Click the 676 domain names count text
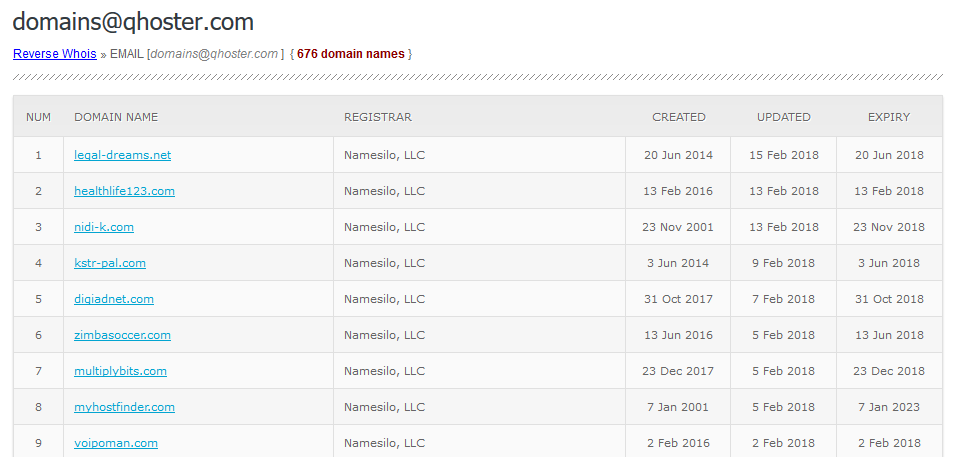This screenshot has height=457, width=955. point(351,54)
